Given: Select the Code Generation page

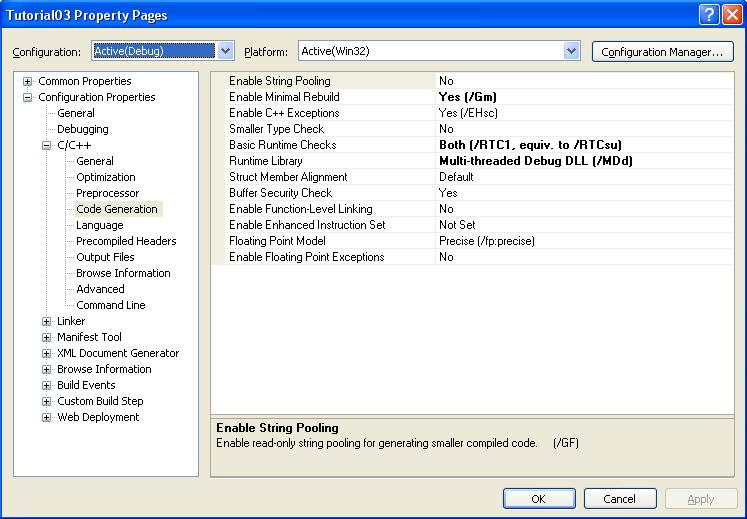Looking at the screenshot, I should (x=117, y=209).
